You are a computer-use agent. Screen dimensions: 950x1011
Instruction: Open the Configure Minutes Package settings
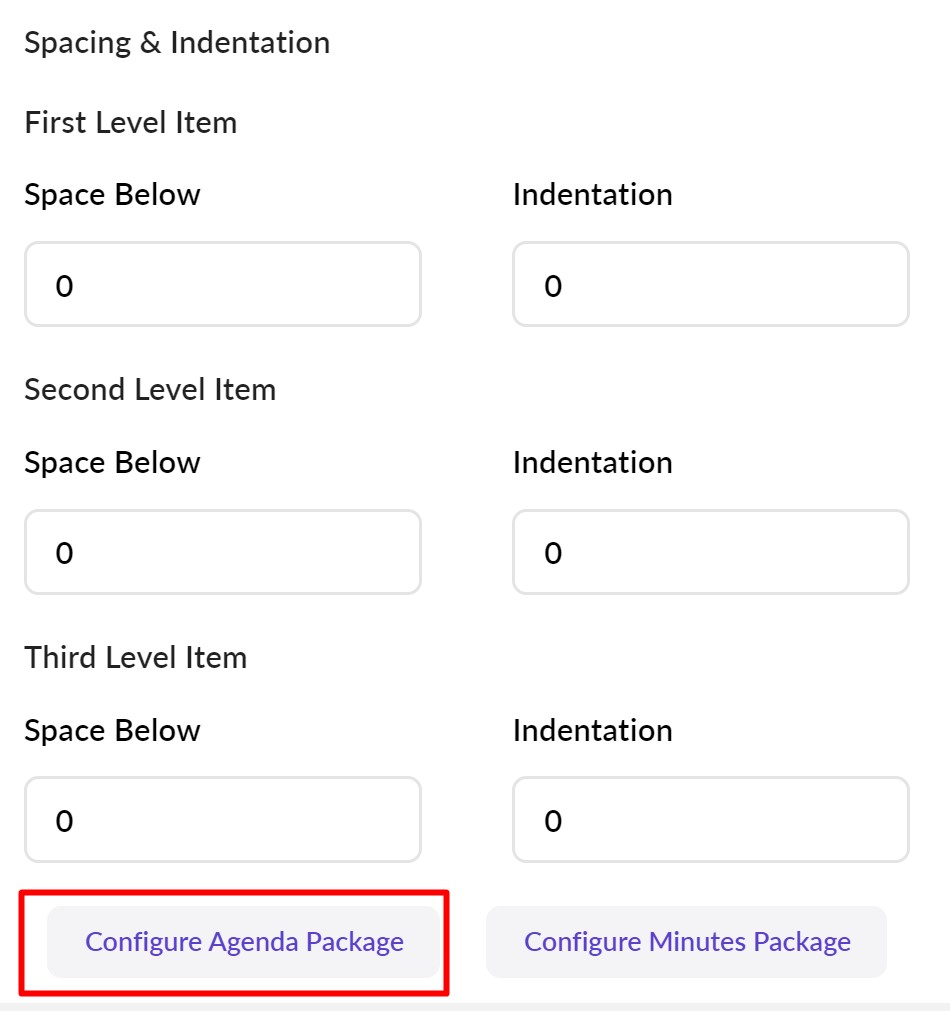(687, 941)
